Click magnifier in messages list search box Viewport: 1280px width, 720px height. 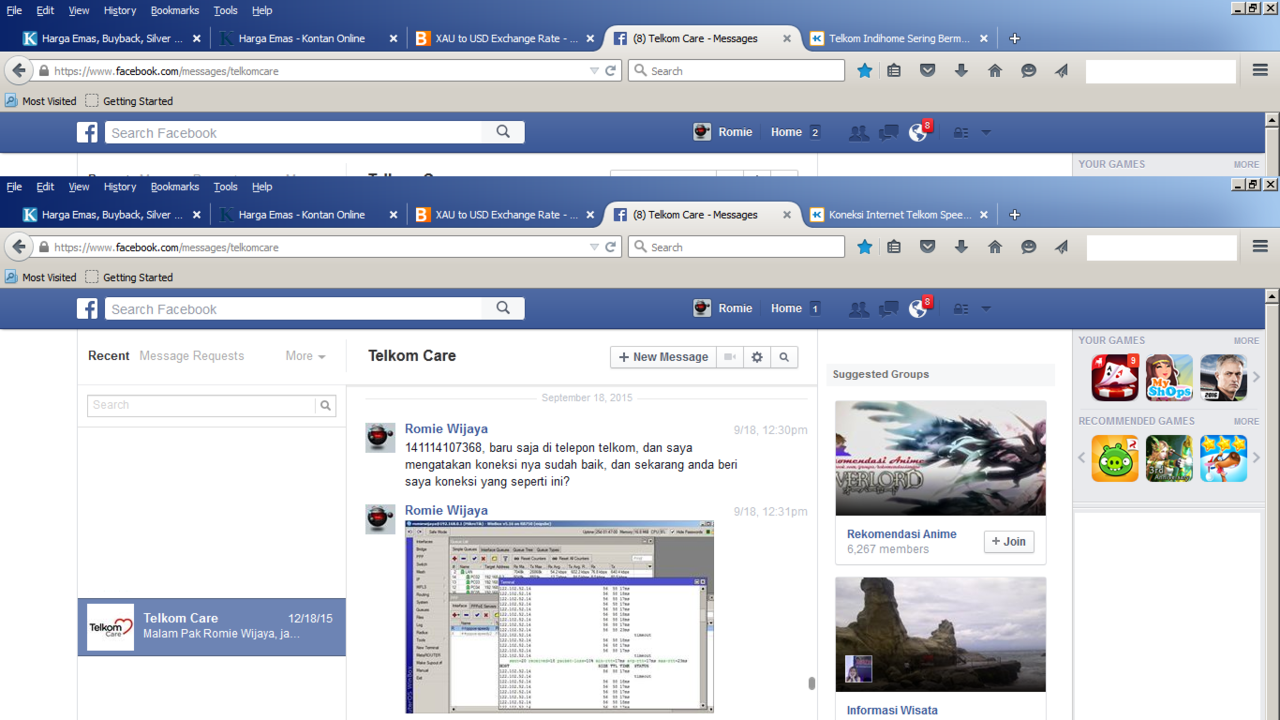point(325,405)
